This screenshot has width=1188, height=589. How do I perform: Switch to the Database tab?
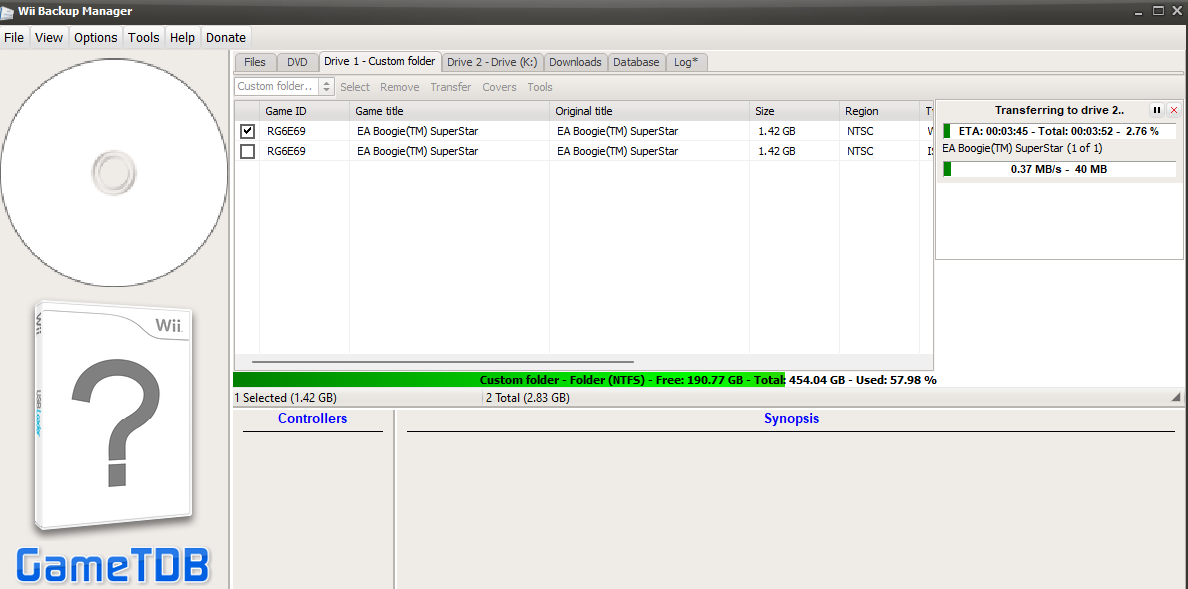pyautogui.click(x=636, y=62)
